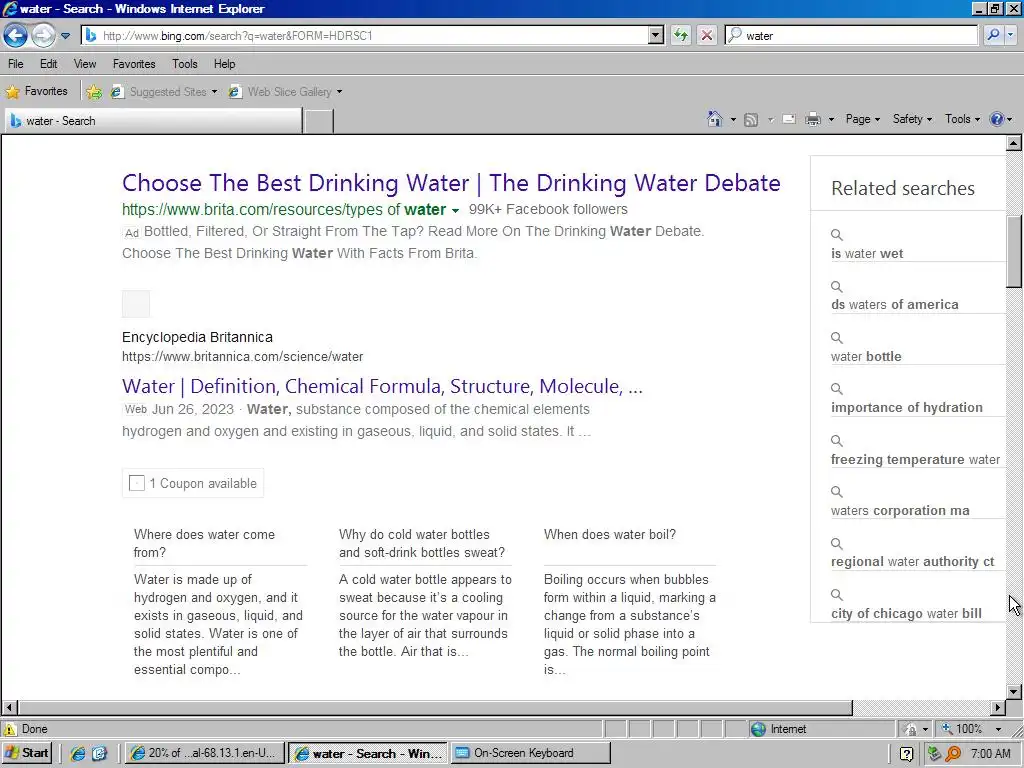1024x768 pixels.
Task: Open the Suggested Sites dropdown
Action: pos(163,92)
